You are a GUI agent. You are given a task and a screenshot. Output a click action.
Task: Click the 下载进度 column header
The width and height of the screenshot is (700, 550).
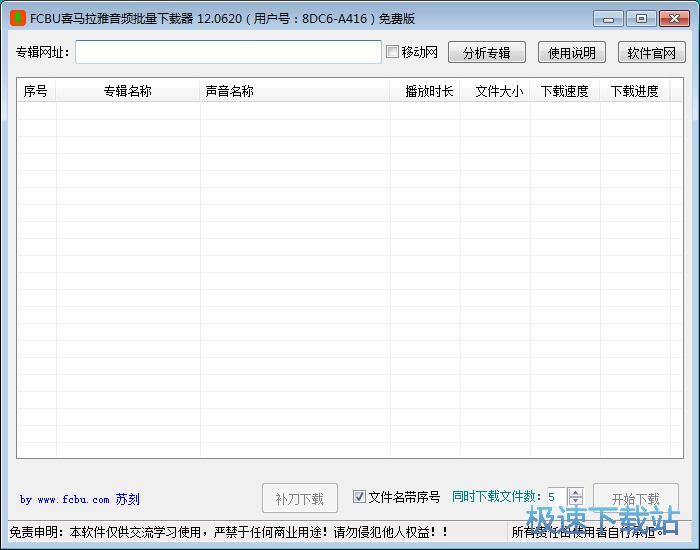[x=634, y=91]
